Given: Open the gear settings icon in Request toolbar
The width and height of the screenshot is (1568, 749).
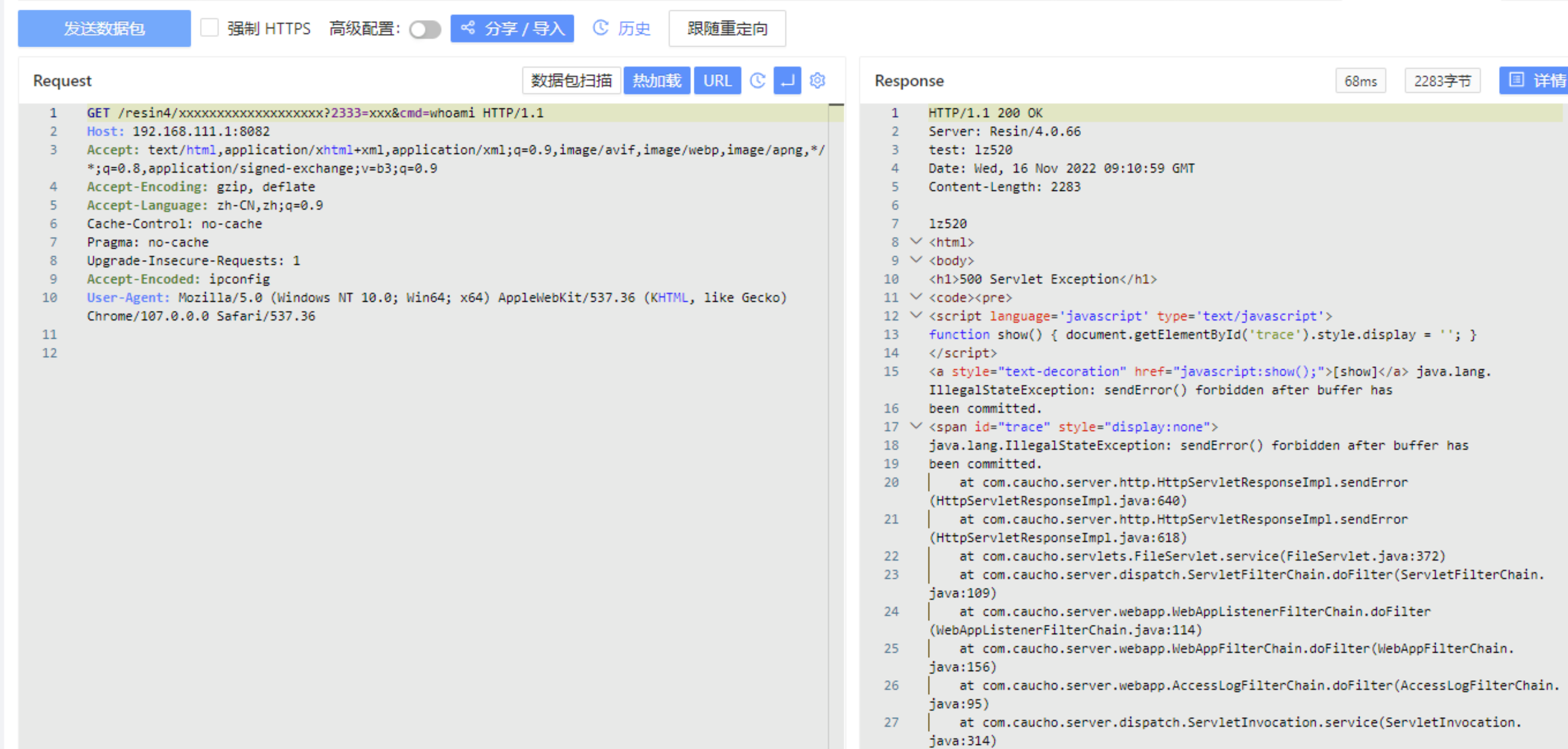Looking at the screenshot, I should click(817, 81).
